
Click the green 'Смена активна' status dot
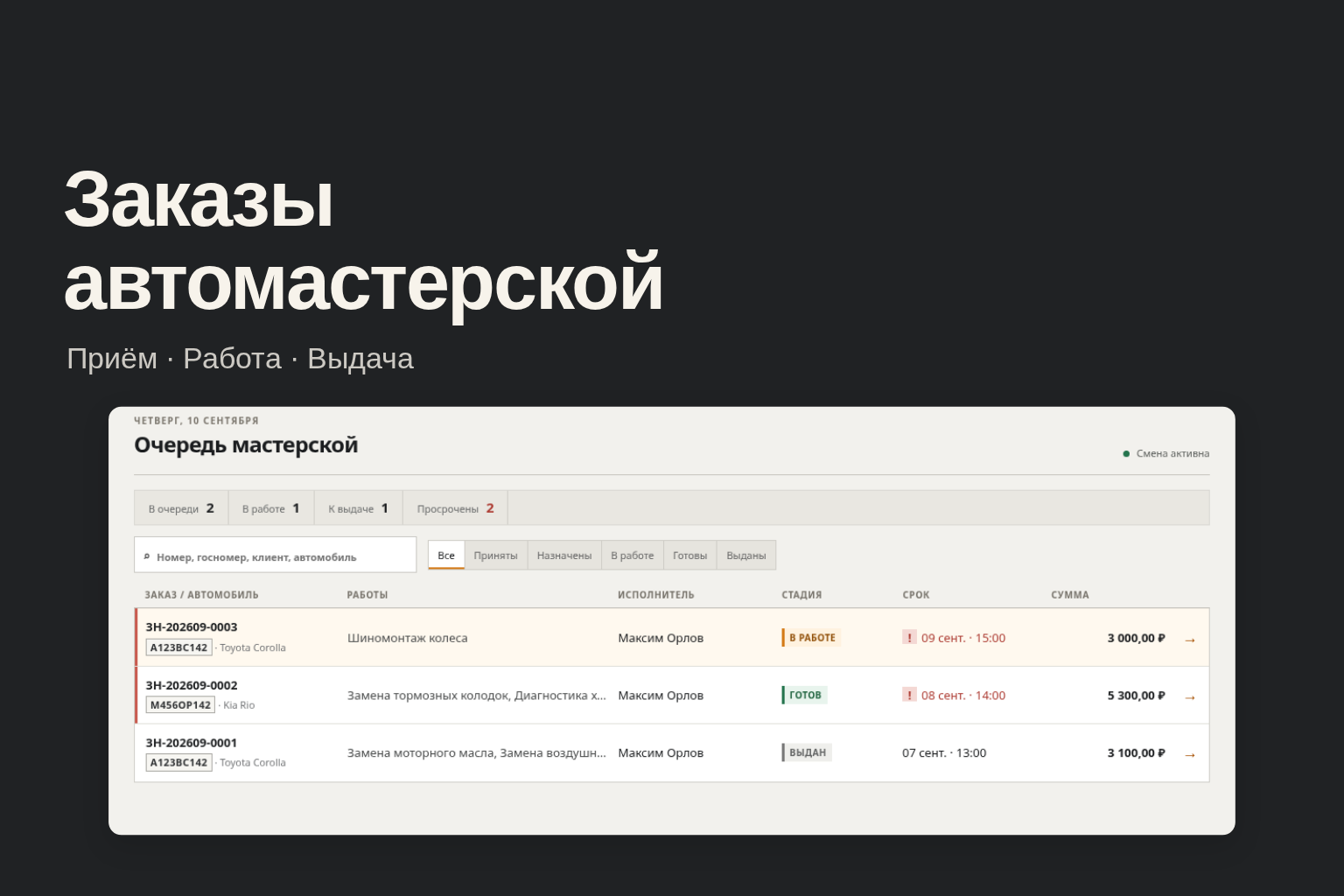1126,453
